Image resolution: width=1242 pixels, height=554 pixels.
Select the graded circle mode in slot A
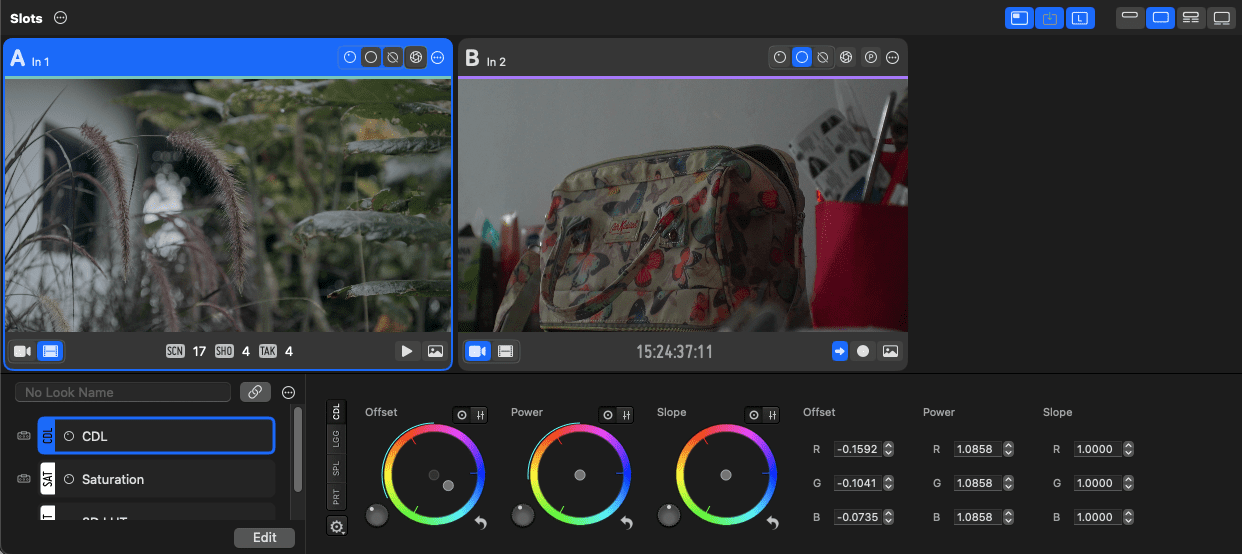(x=371, y=58)
